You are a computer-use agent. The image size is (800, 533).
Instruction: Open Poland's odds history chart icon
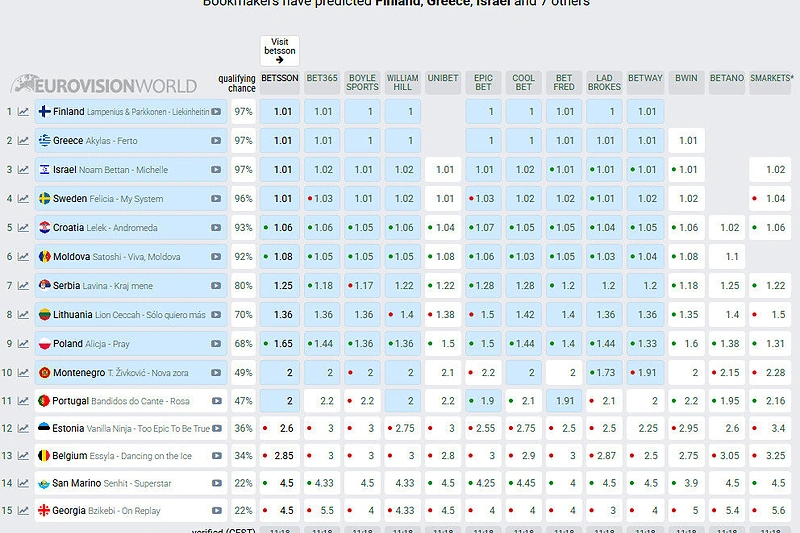[x=23, y=344]
